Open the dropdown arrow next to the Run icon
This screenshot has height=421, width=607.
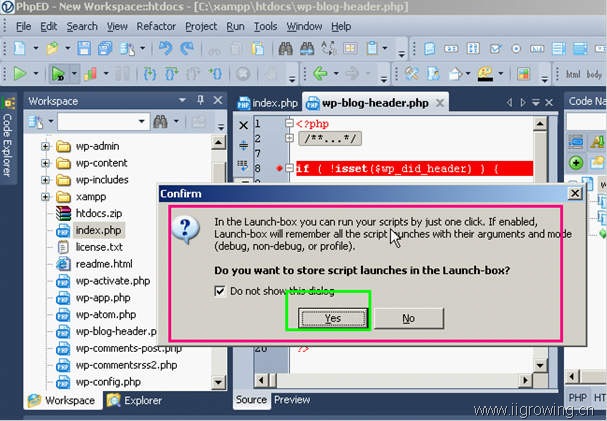click(x=36, y=74)
